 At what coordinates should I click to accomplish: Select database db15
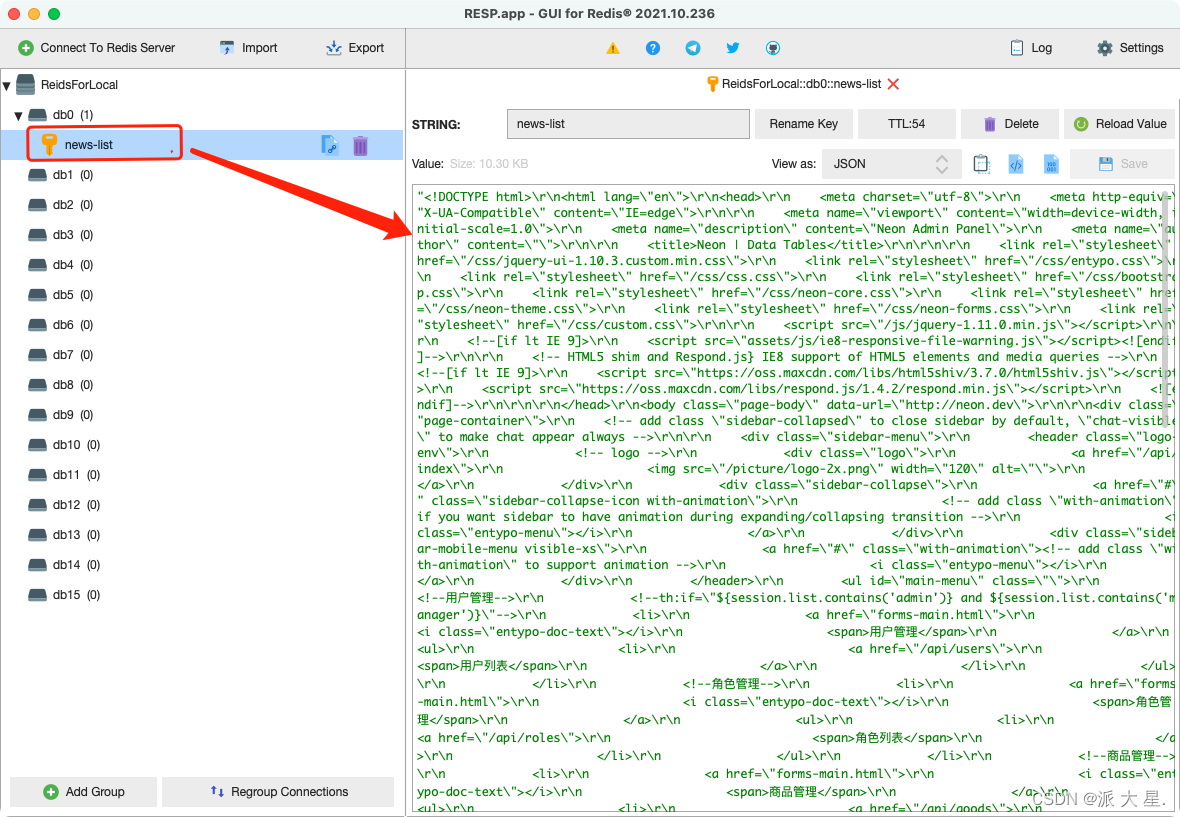coord(75,595)
